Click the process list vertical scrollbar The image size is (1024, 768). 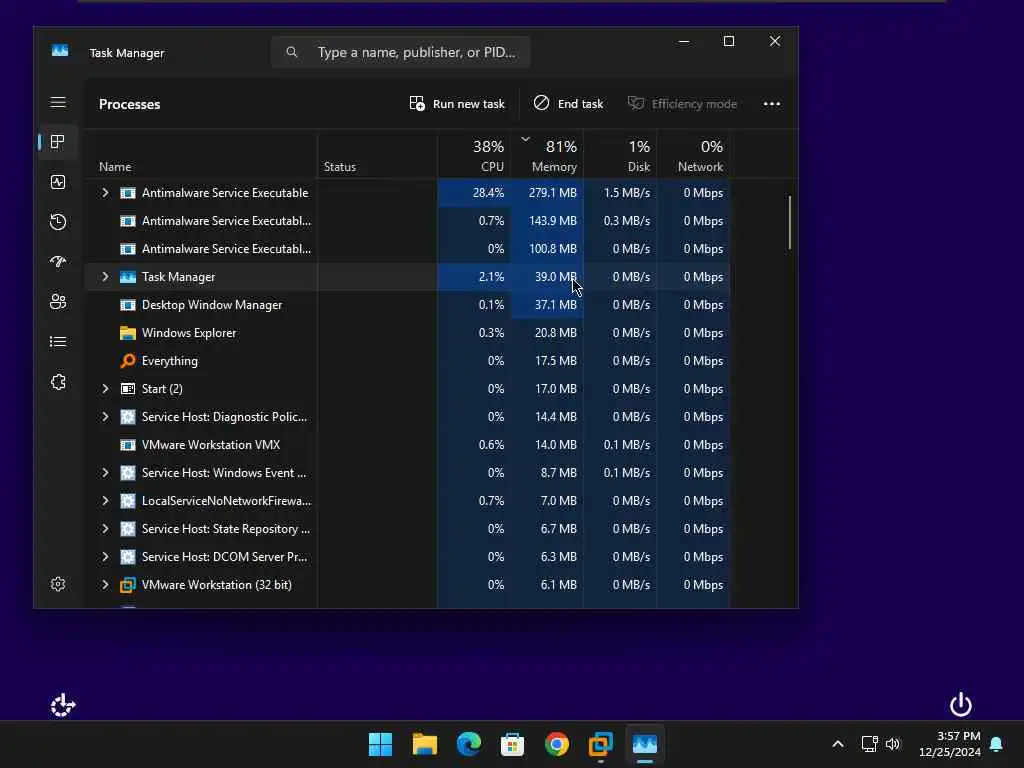click(790, 222)
